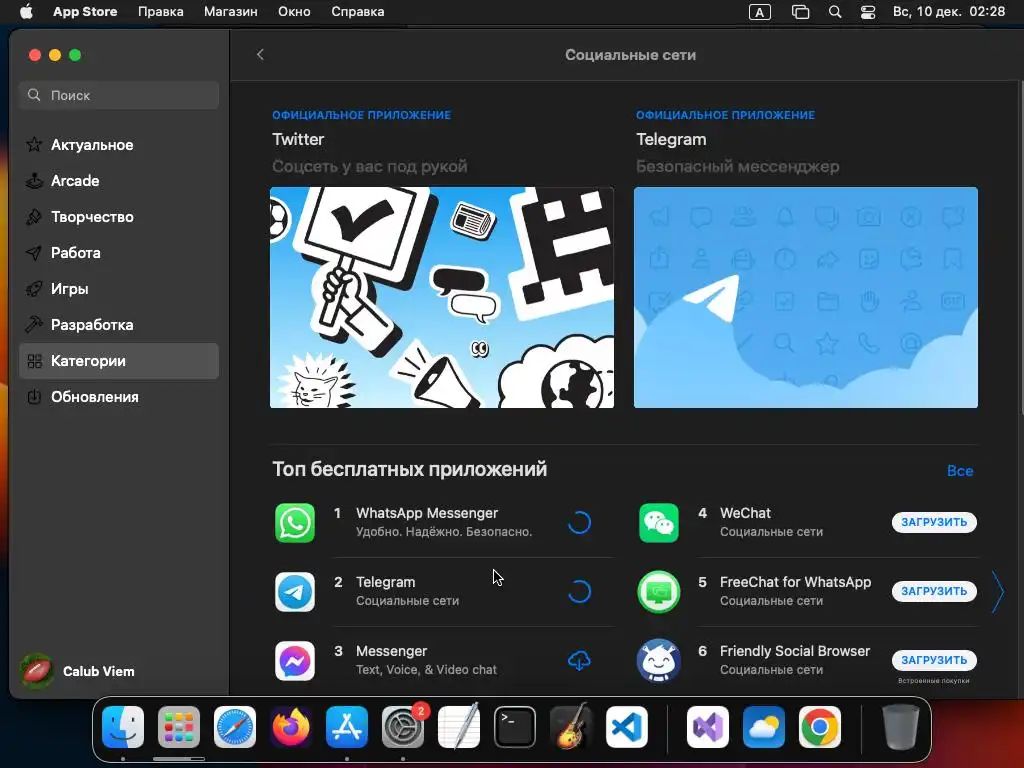The height and width of the screenshot is (768, 1024).
Task: Open the WeChat app icon
Action: pos(658,522)
